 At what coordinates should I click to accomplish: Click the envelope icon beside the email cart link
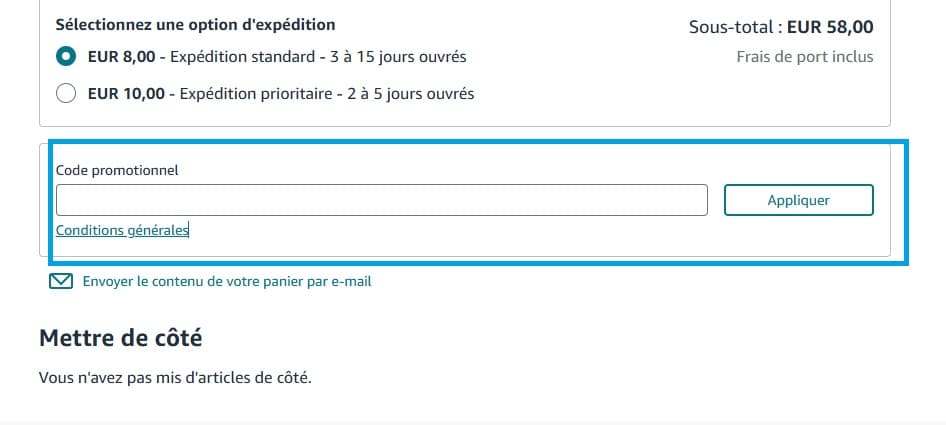(x=61, y=281)
